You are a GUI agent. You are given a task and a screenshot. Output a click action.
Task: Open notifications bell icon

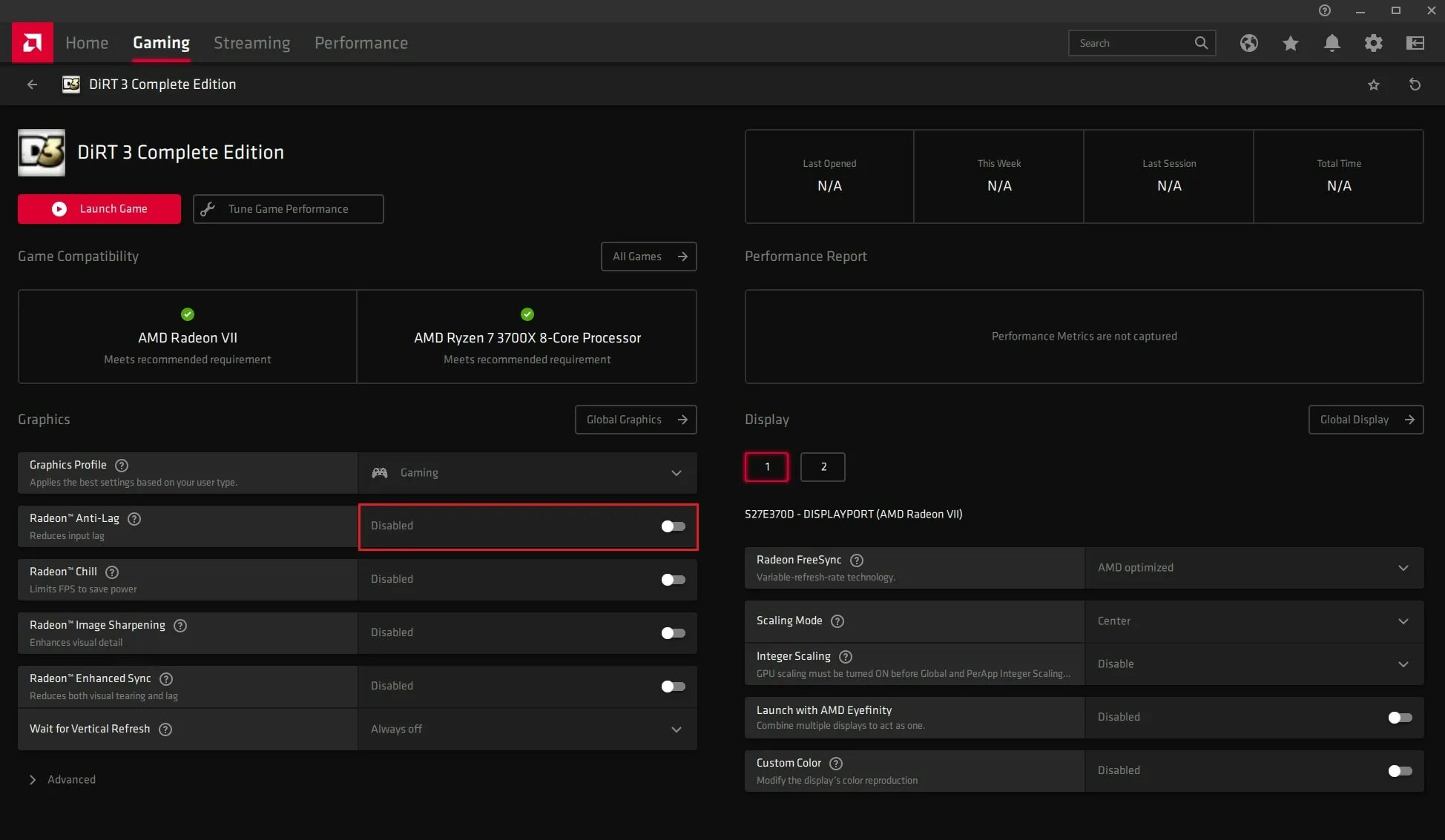coord(1332,43)
